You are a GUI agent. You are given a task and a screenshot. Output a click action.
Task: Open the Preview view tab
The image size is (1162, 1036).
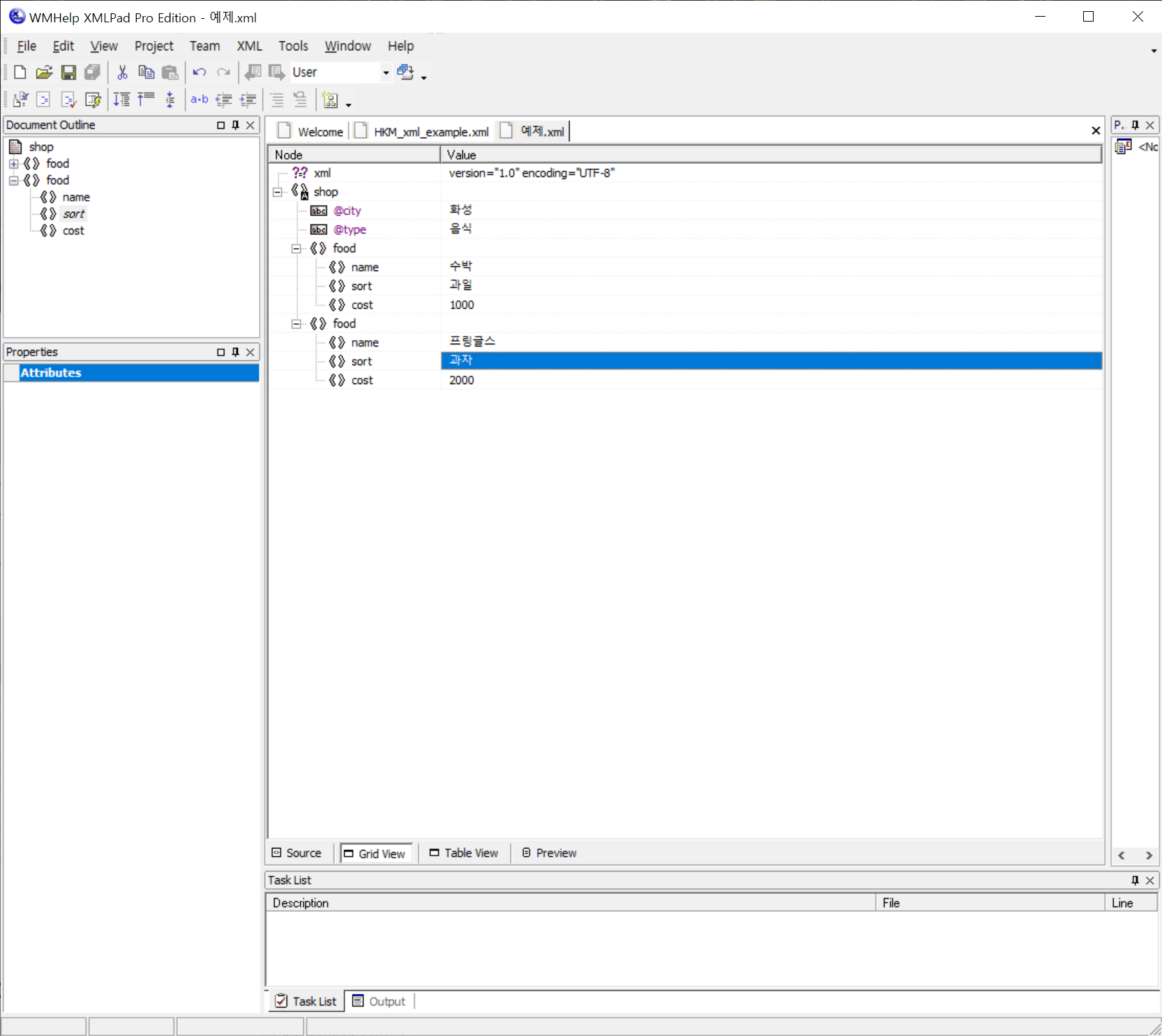coord(550,853)
